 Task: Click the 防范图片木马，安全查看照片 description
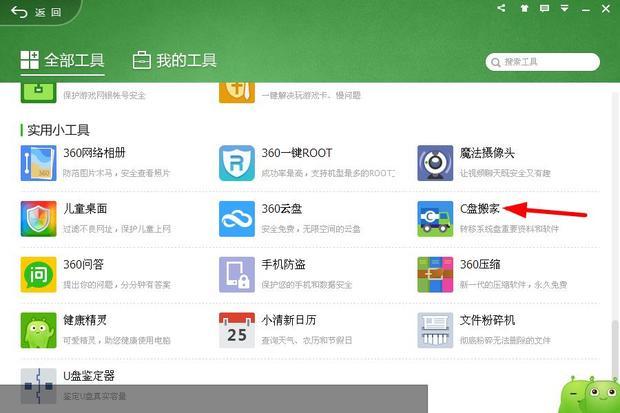[117, 173]
